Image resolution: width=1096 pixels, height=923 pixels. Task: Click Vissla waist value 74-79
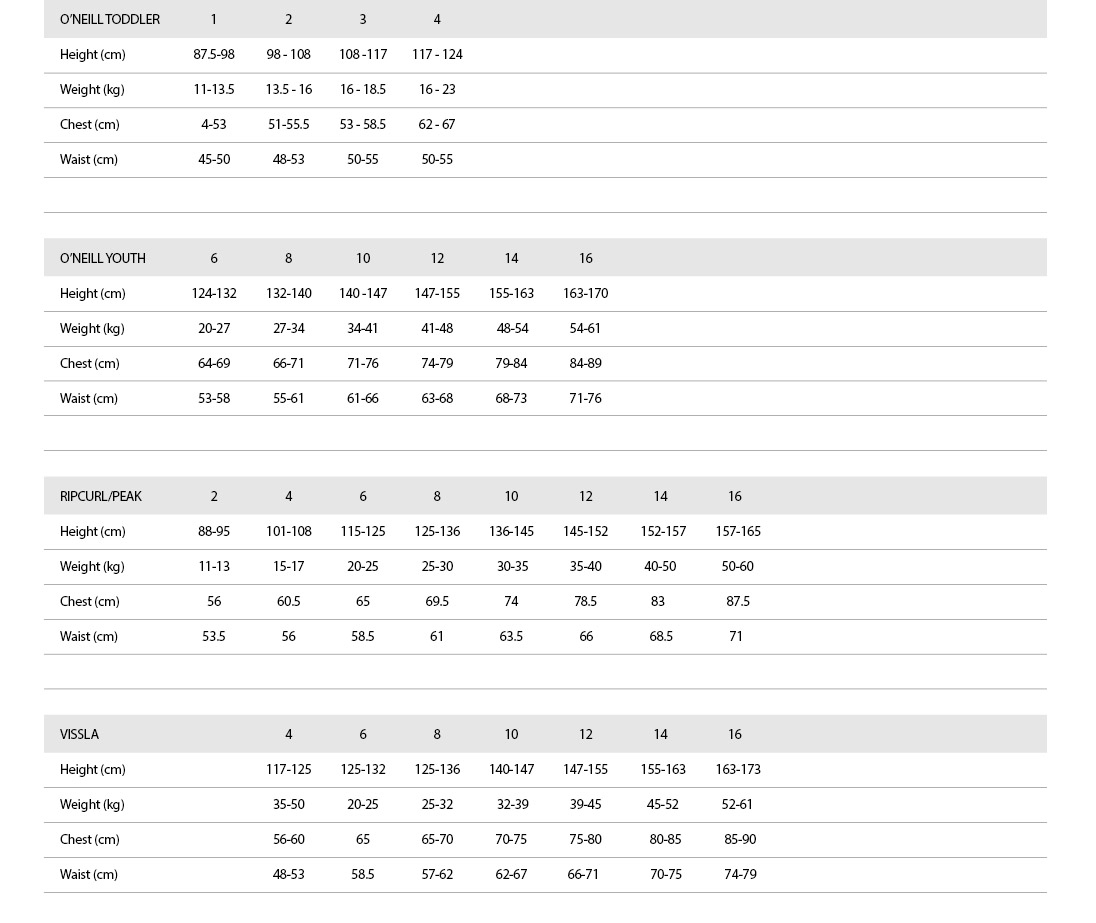tap(740, 874)
